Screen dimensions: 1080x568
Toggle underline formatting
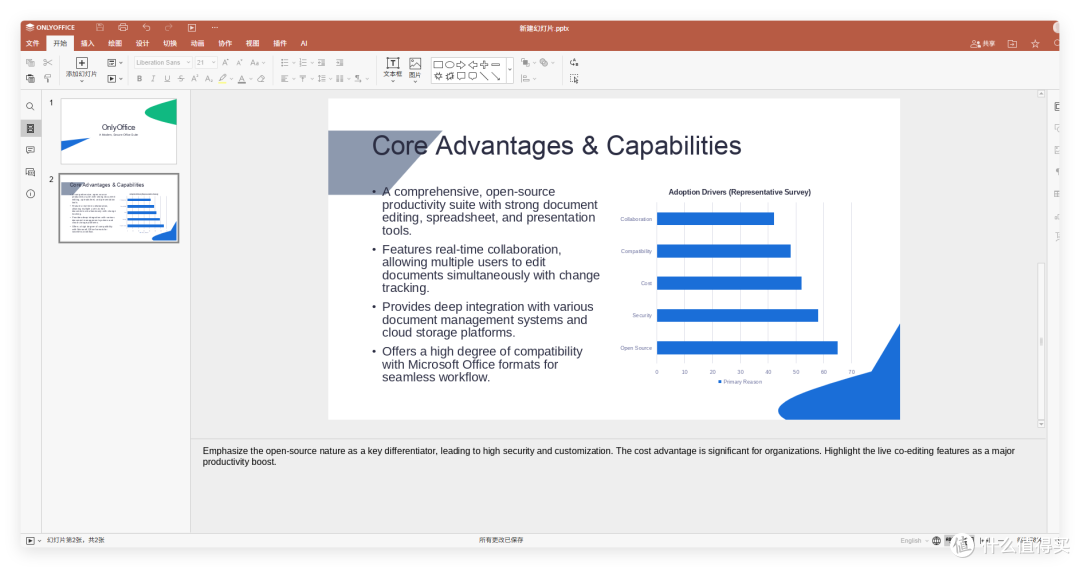pos(167,78)
